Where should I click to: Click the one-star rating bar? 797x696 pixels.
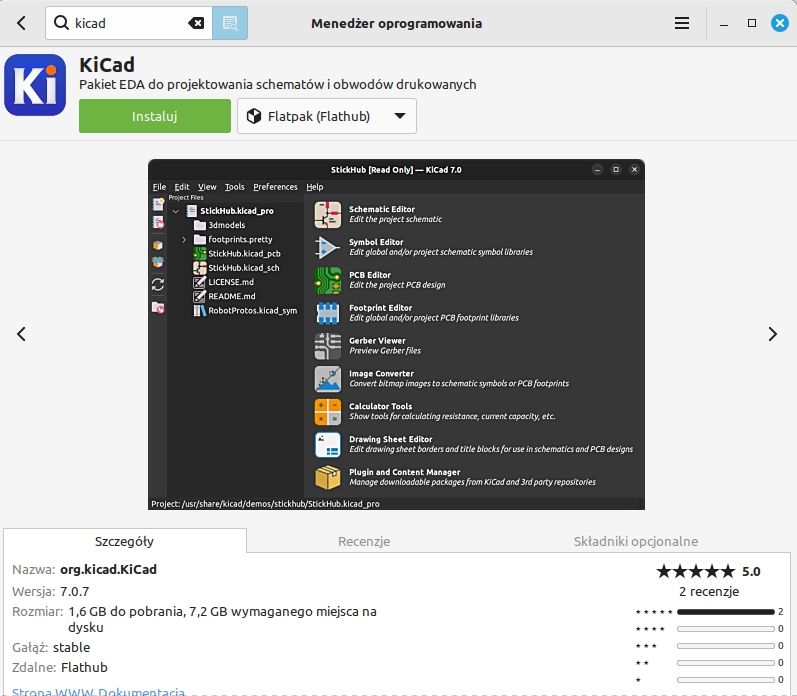726,680
